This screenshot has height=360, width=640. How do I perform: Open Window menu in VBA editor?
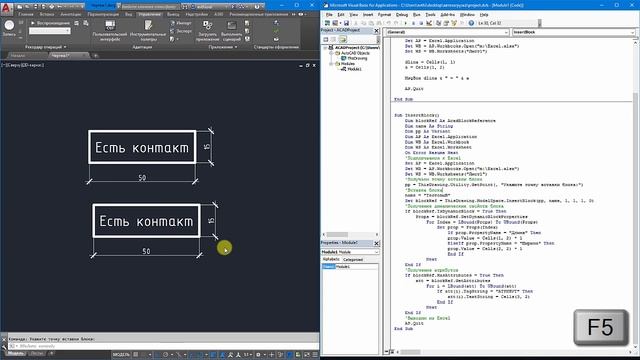point(467,15)
